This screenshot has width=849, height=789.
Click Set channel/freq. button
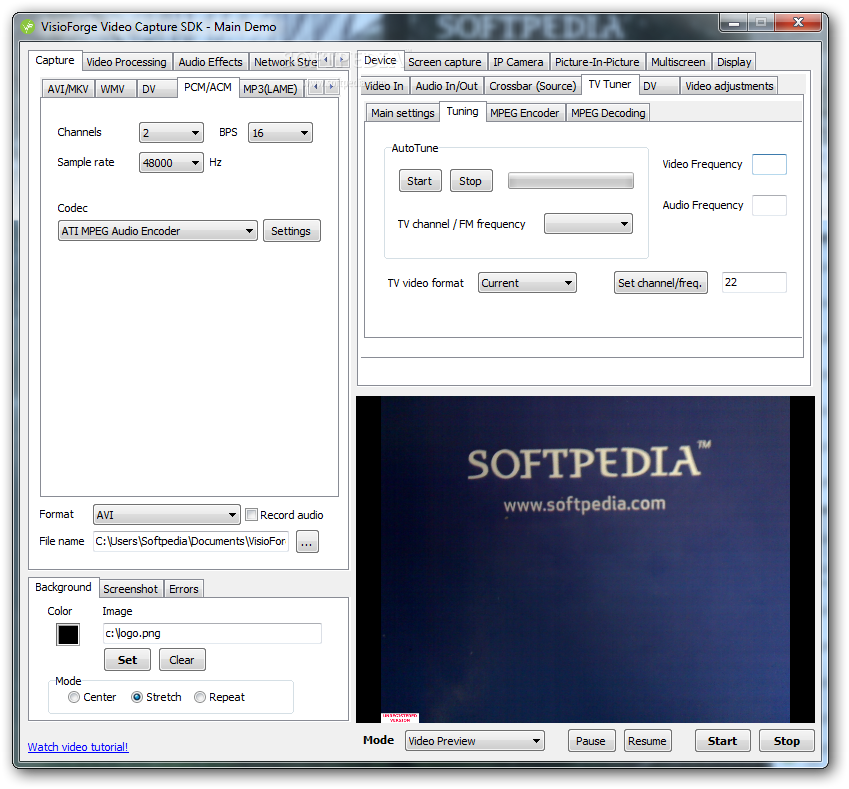(661, 283)
